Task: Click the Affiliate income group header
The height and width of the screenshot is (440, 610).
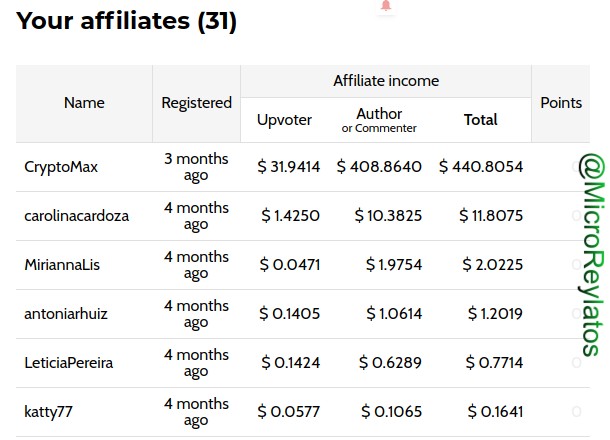Action: 386,81
